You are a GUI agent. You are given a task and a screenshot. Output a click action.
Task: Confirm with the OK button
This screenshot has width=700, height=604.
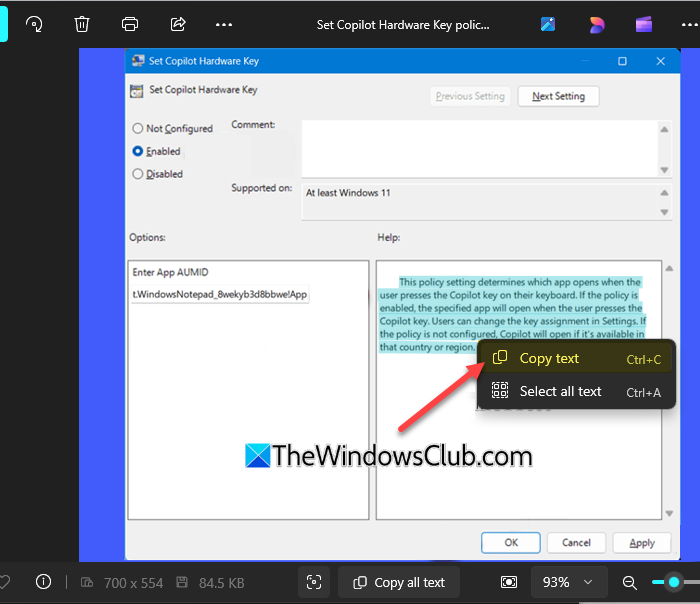511,542
